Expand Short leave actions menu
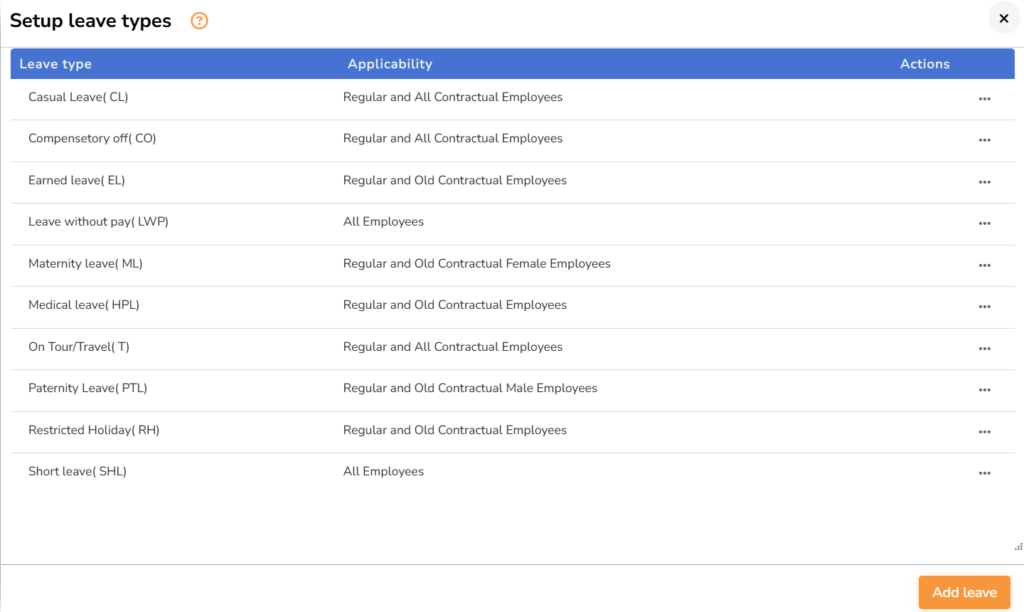This screenshot has height=612, width=1024. click(x=984, y=473)
